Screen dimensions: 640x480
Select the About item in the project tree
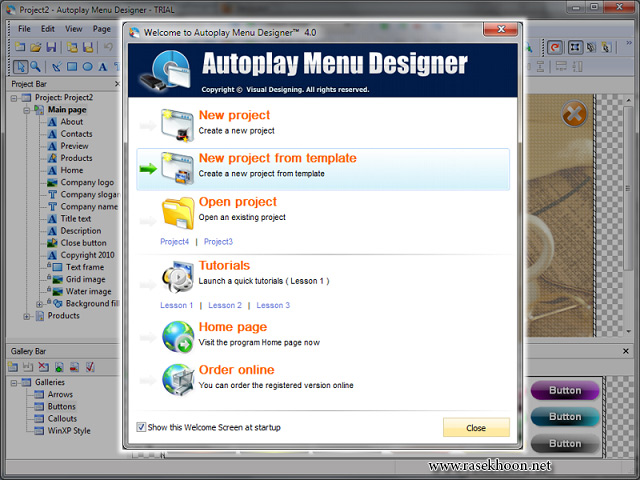[71, 122]
